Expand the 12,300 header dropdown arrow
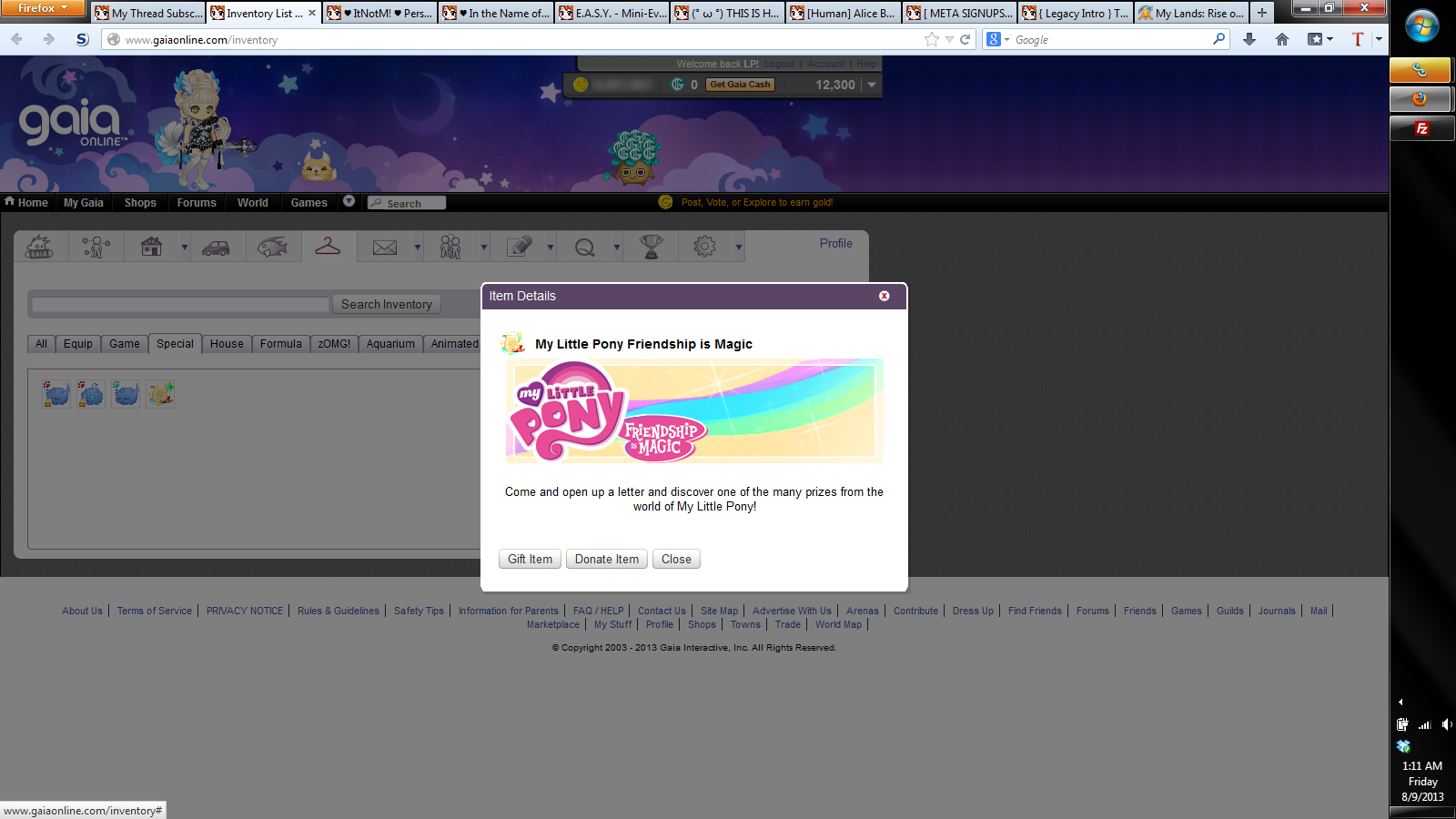 872,85
